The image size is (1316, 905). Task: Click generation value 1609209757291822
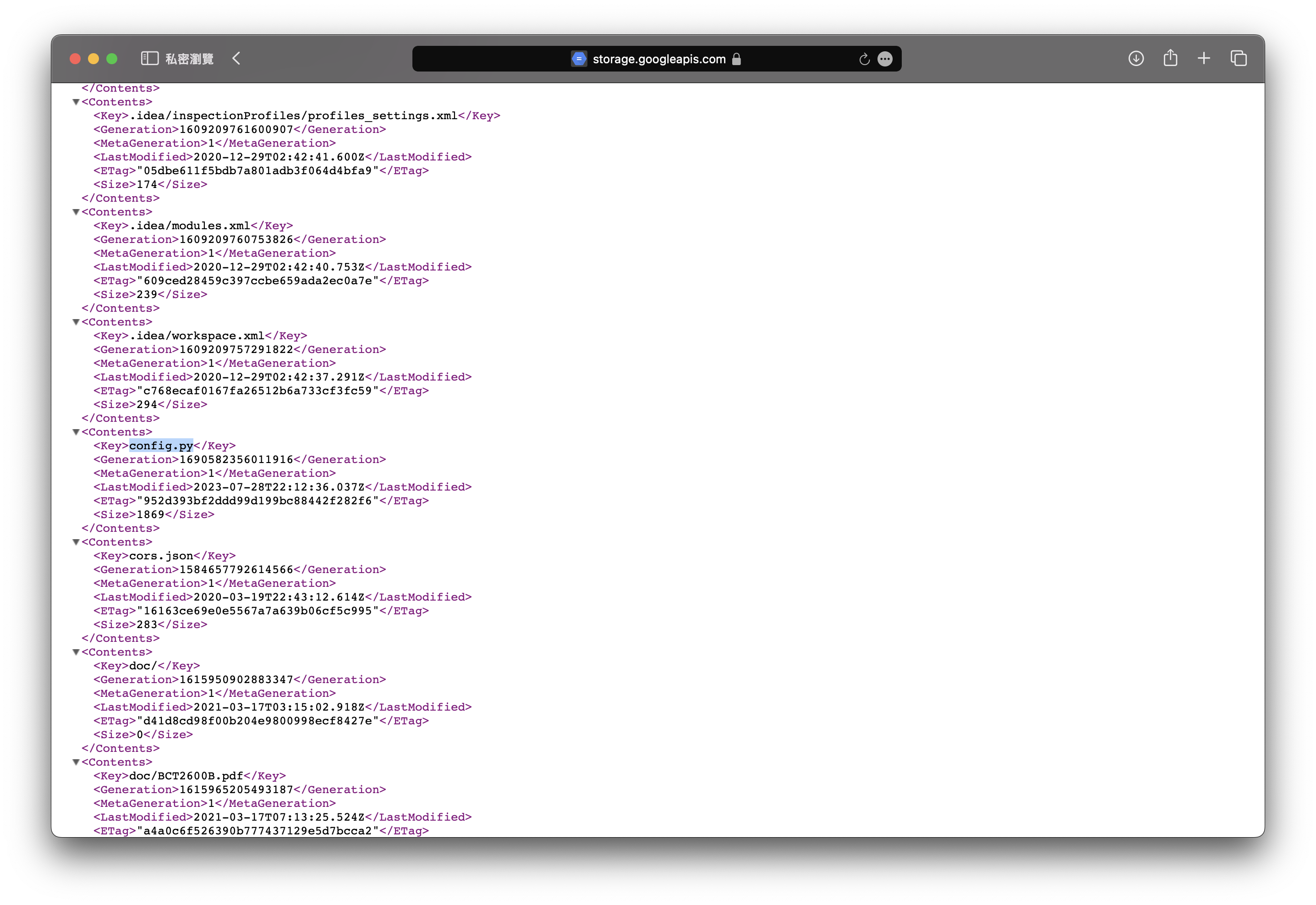click(x=236, y=349)
